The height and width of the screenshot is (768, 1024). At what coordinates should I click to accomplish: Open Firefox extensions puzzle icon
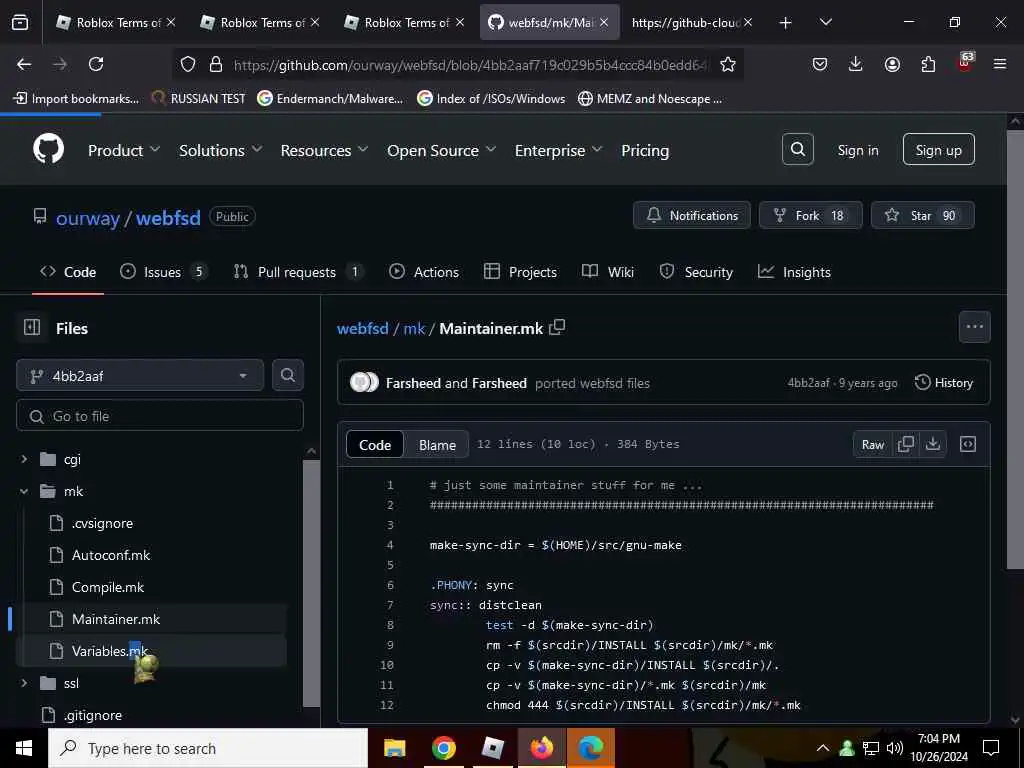(928, 64)
